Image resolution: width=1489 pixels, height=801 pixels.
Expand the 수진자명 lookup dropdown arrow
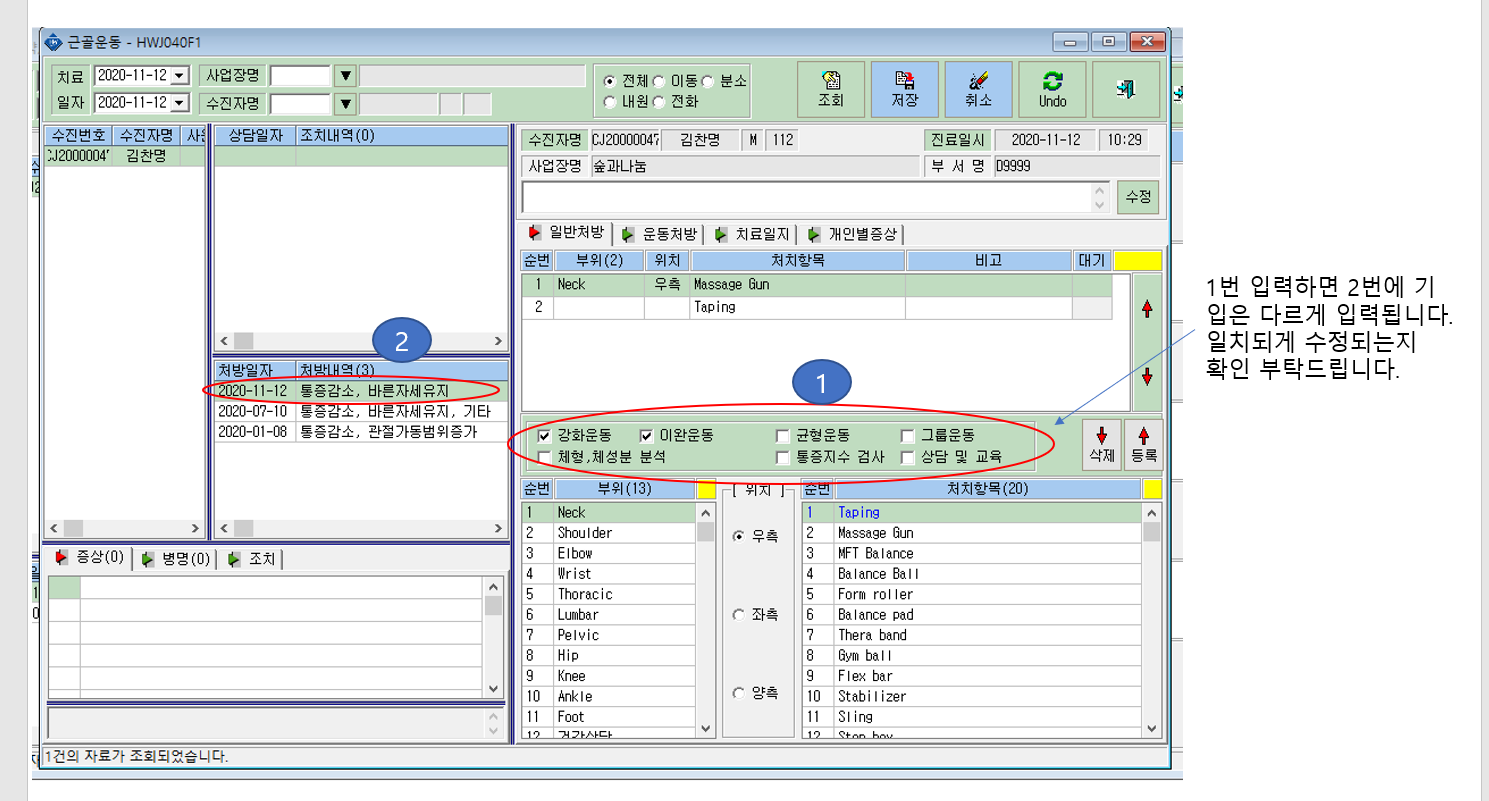345,103
